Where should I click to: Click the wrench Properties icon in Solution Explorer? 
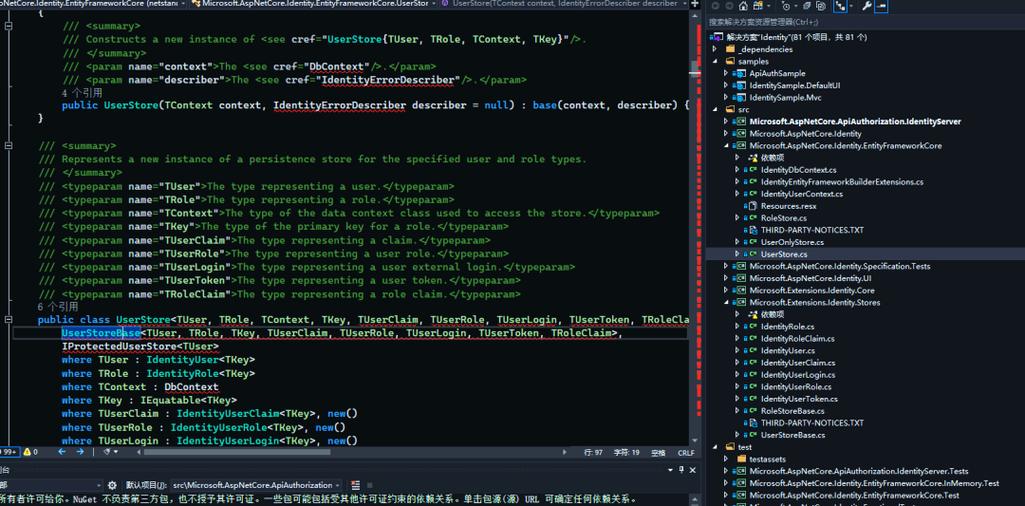(x=867, y=6)
